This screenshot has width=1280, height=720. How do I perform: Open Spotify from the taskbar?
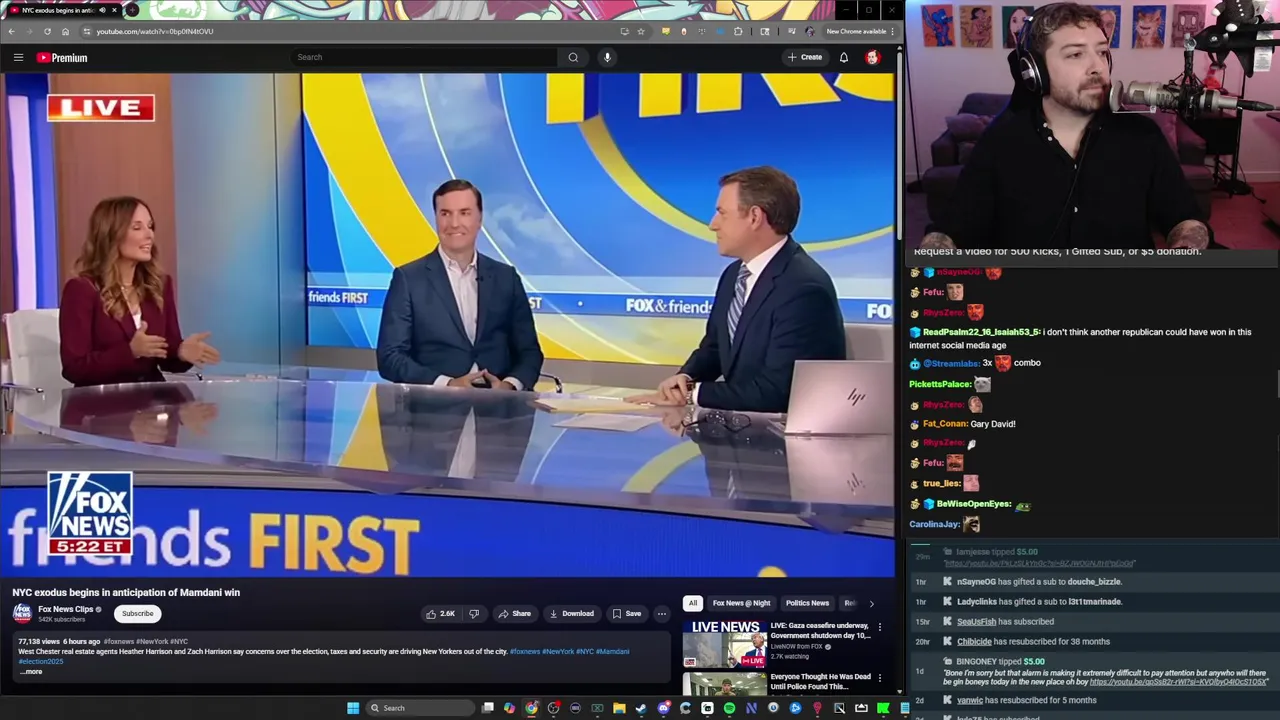point(729,708)
